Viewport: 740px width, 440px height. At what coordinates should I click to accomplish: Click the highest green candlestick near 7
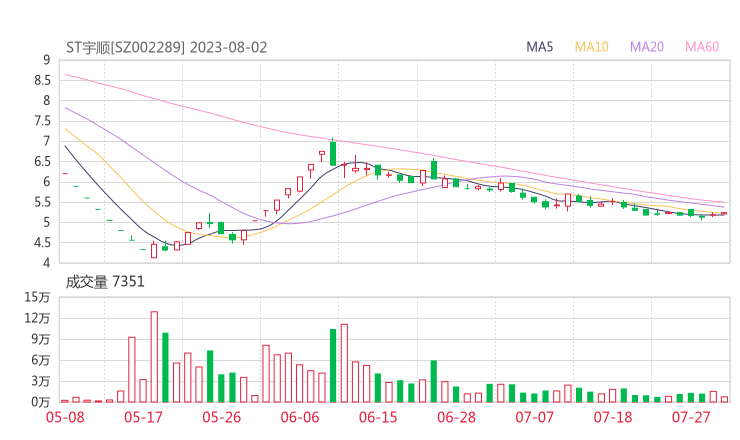(x=333, y=153)
